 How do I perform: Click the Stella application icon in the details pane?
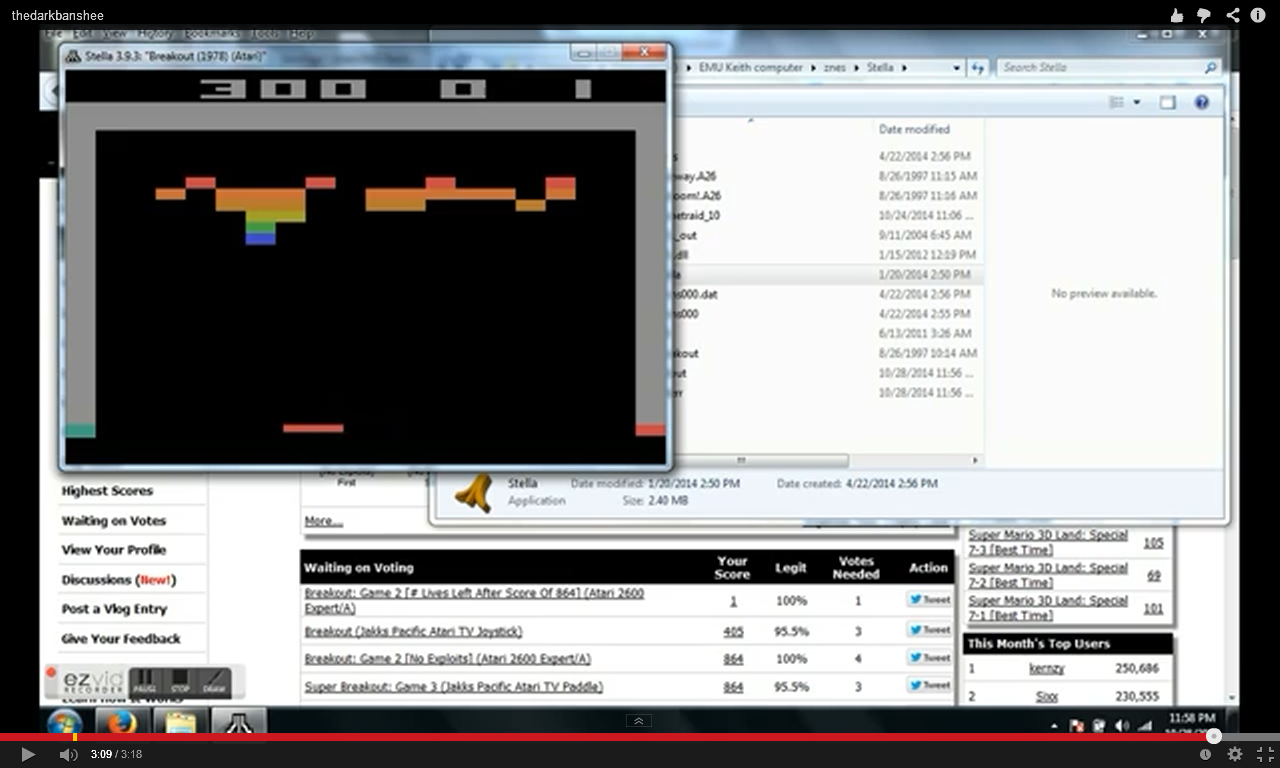tap(474, 491)
